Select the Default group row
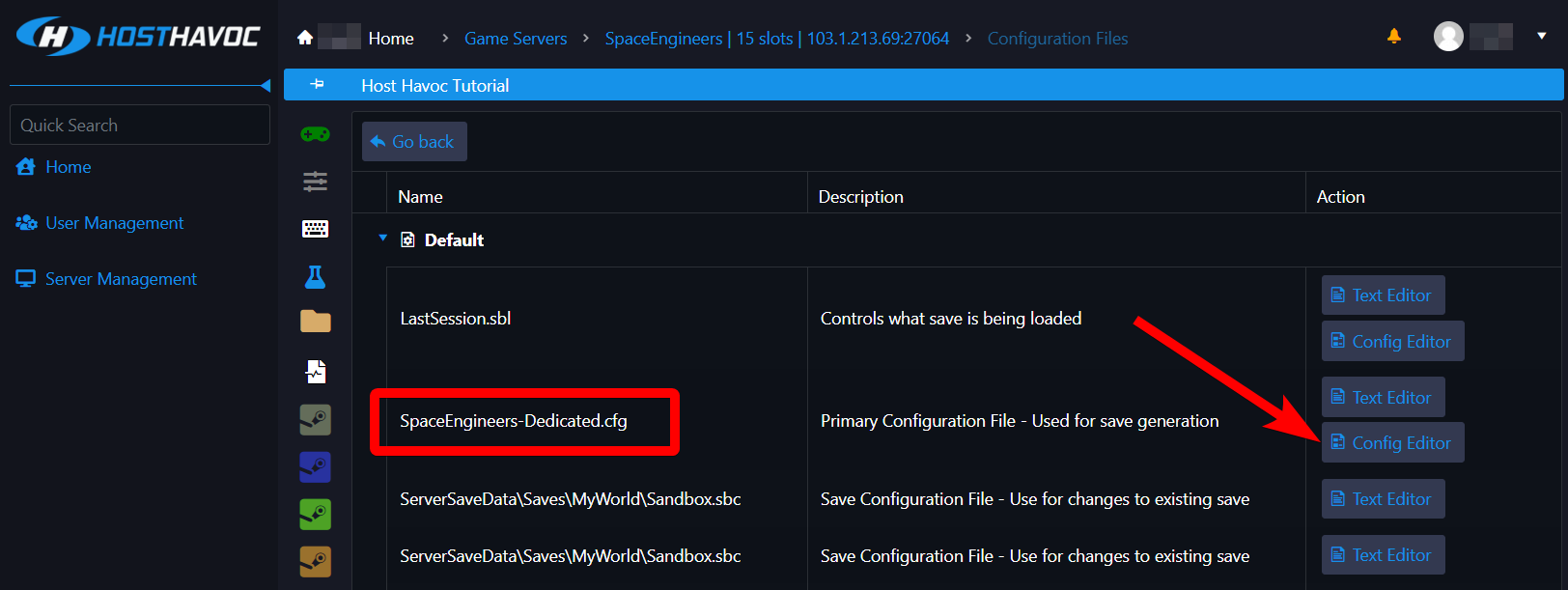 (956, 239)
